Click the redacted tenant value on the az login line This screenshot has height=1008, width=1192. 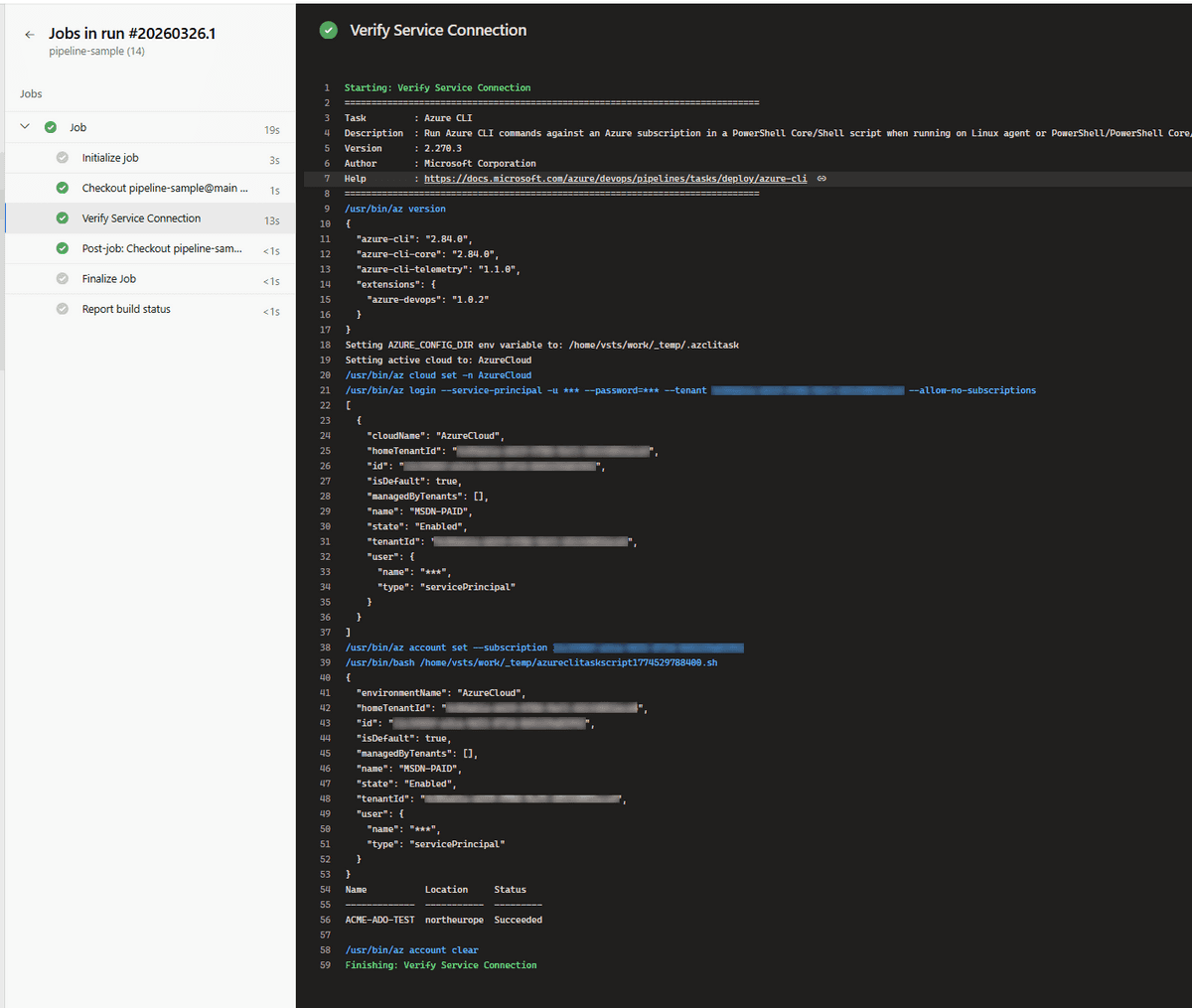point(808,389)
